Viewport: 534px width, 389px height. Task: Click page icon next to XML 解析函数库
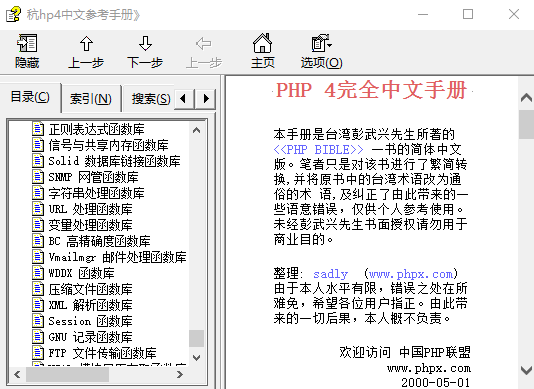[x=38, y=305]
